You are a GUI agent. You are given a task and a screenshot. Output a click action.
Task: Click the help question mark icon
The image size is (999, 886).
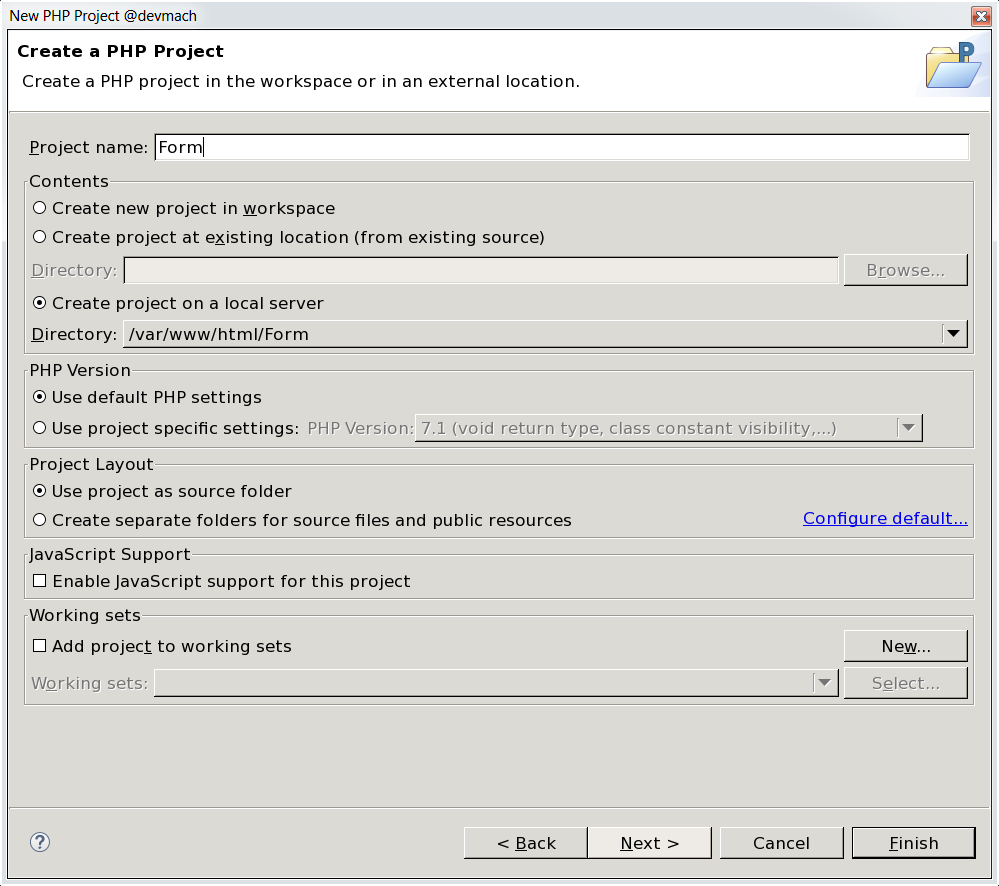[x=40, y=842]
